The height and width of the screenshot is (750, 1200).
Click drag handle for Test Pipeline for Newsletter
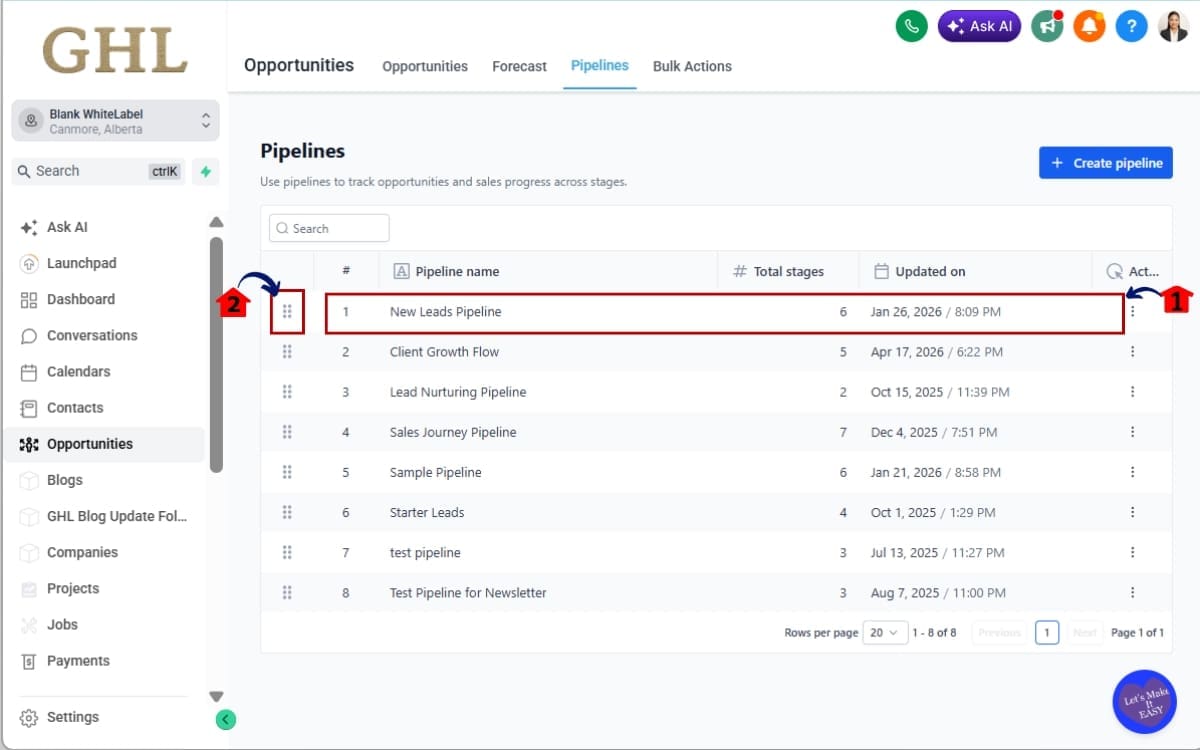tap(287, 592)
